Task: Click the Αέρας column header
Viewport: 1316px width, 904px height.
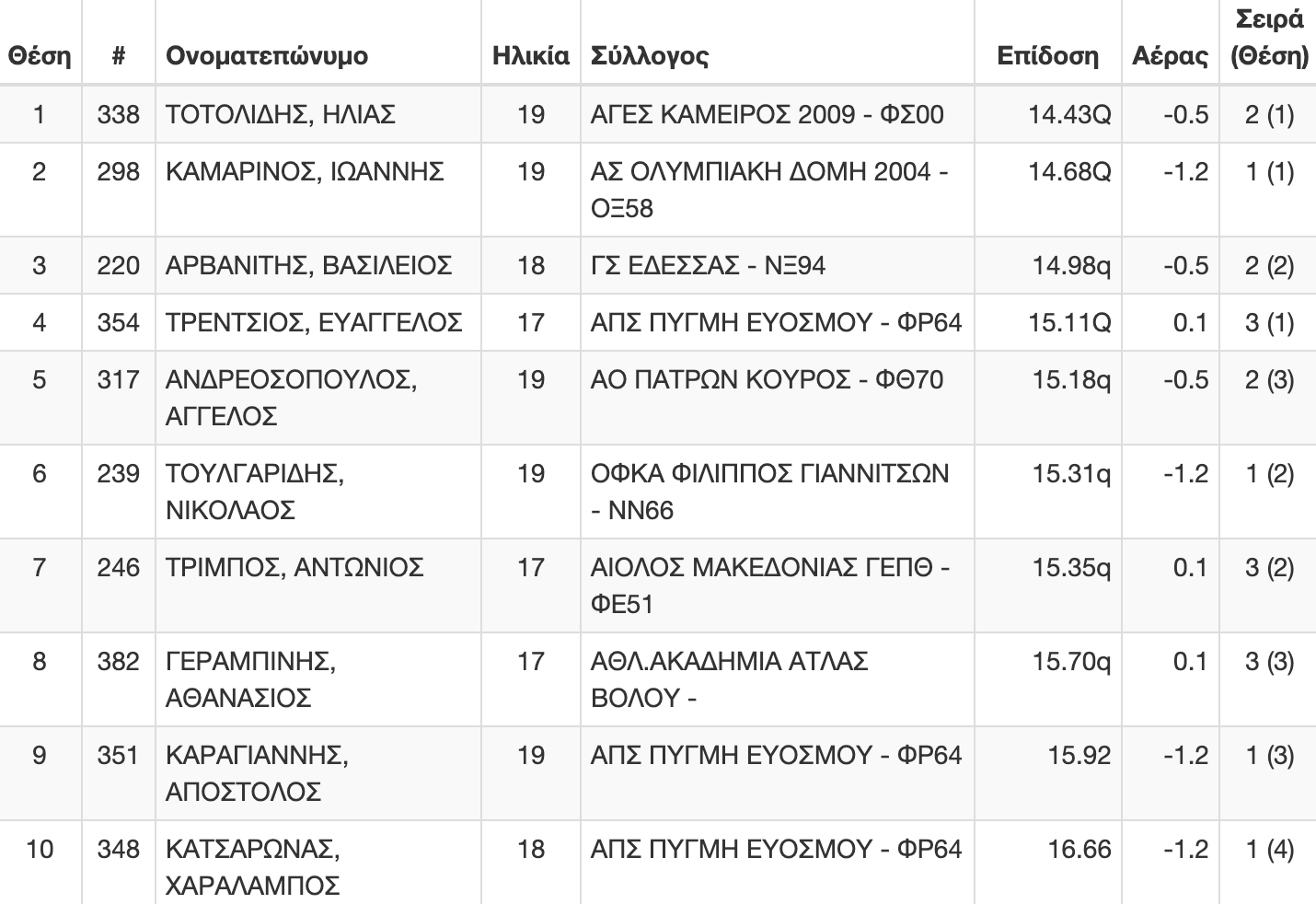Action: pyautogui.click(x=1170, y=56)
